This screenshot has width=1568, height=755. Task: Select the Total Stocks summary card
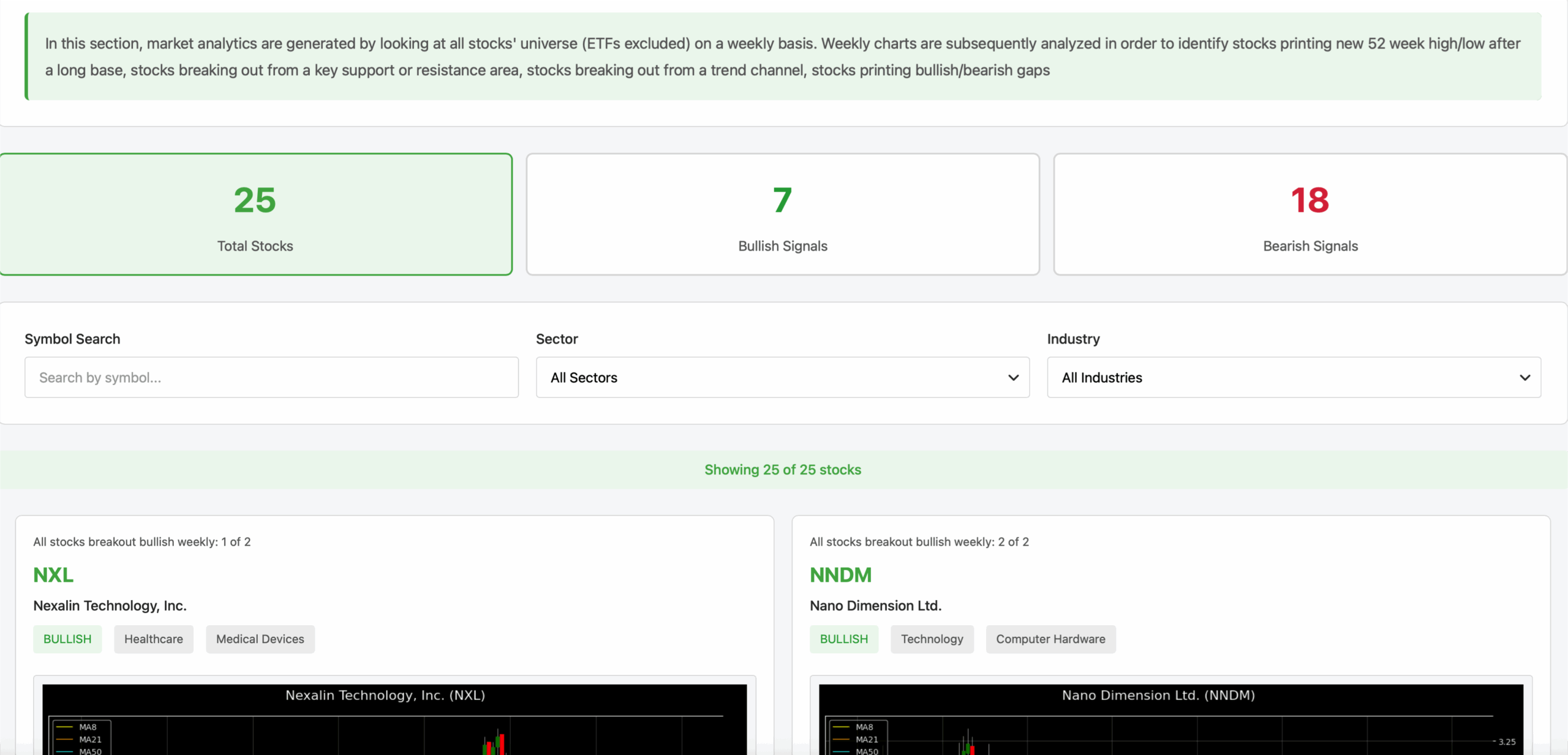(255, 214)
